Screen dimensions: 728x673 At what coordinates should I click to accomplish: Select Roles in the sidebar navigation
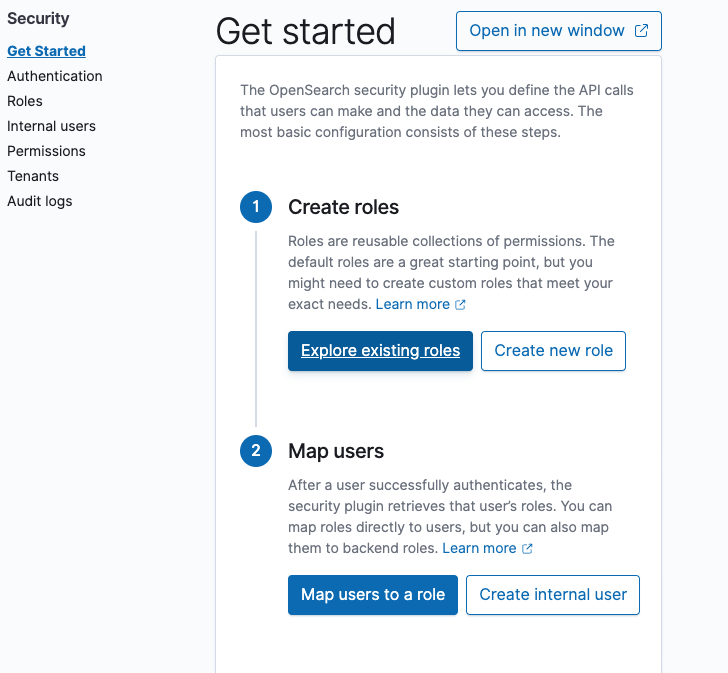(25, 101)
